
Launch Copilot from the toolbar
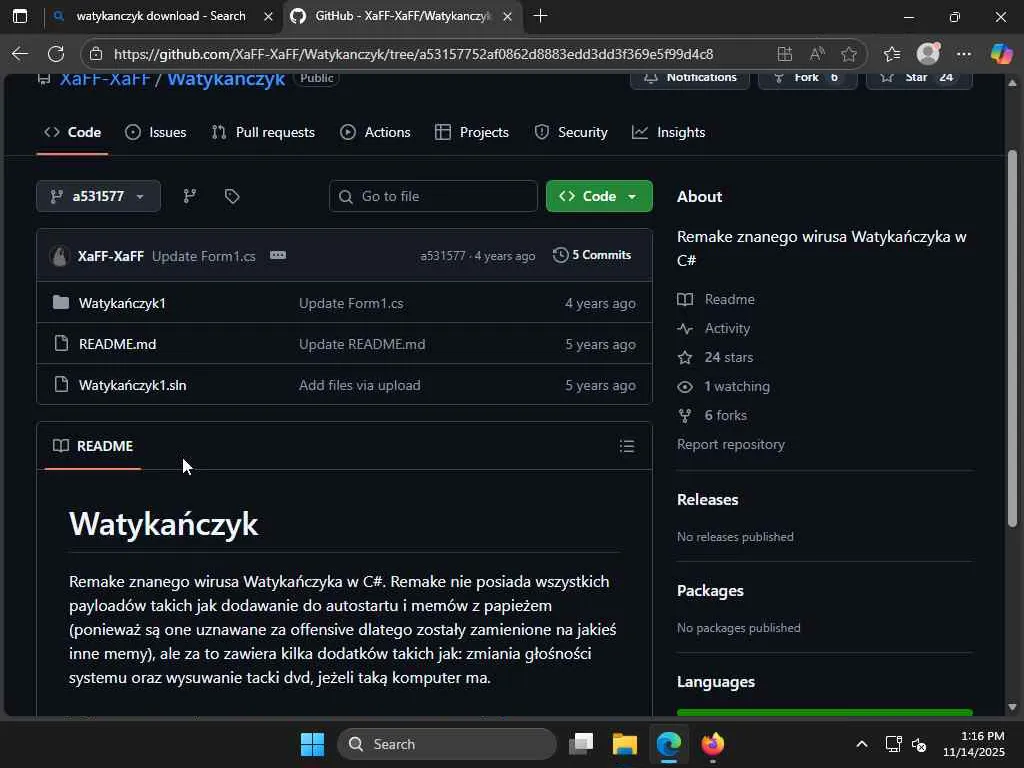(1000, 54)
